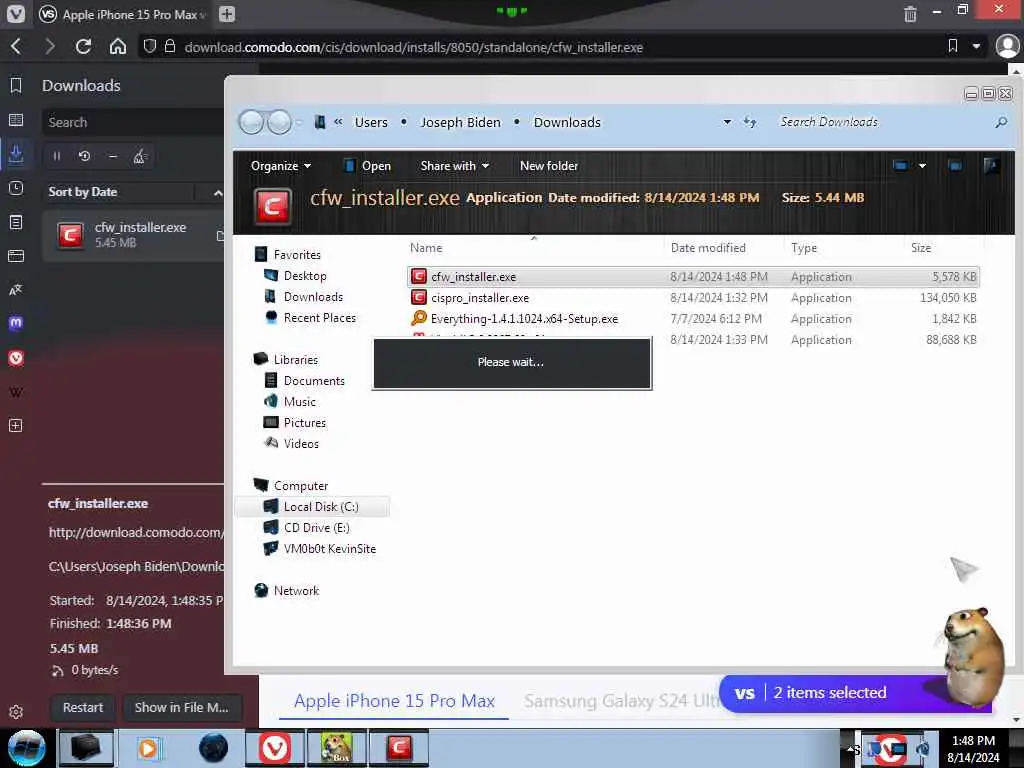Image resolution: width=1024 pixels, height=768 pixels.
Task: Open the Vivaldi web panel
Action: [x=16, y=358]
